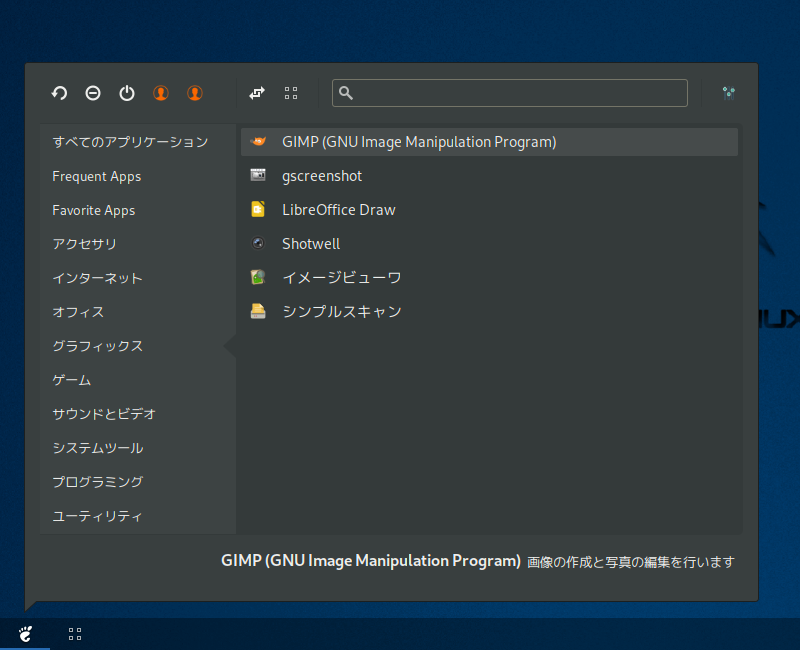Open the grid overview icon in the menu header
This screenshot has height=650, width=800.
(x=291, y=93)
